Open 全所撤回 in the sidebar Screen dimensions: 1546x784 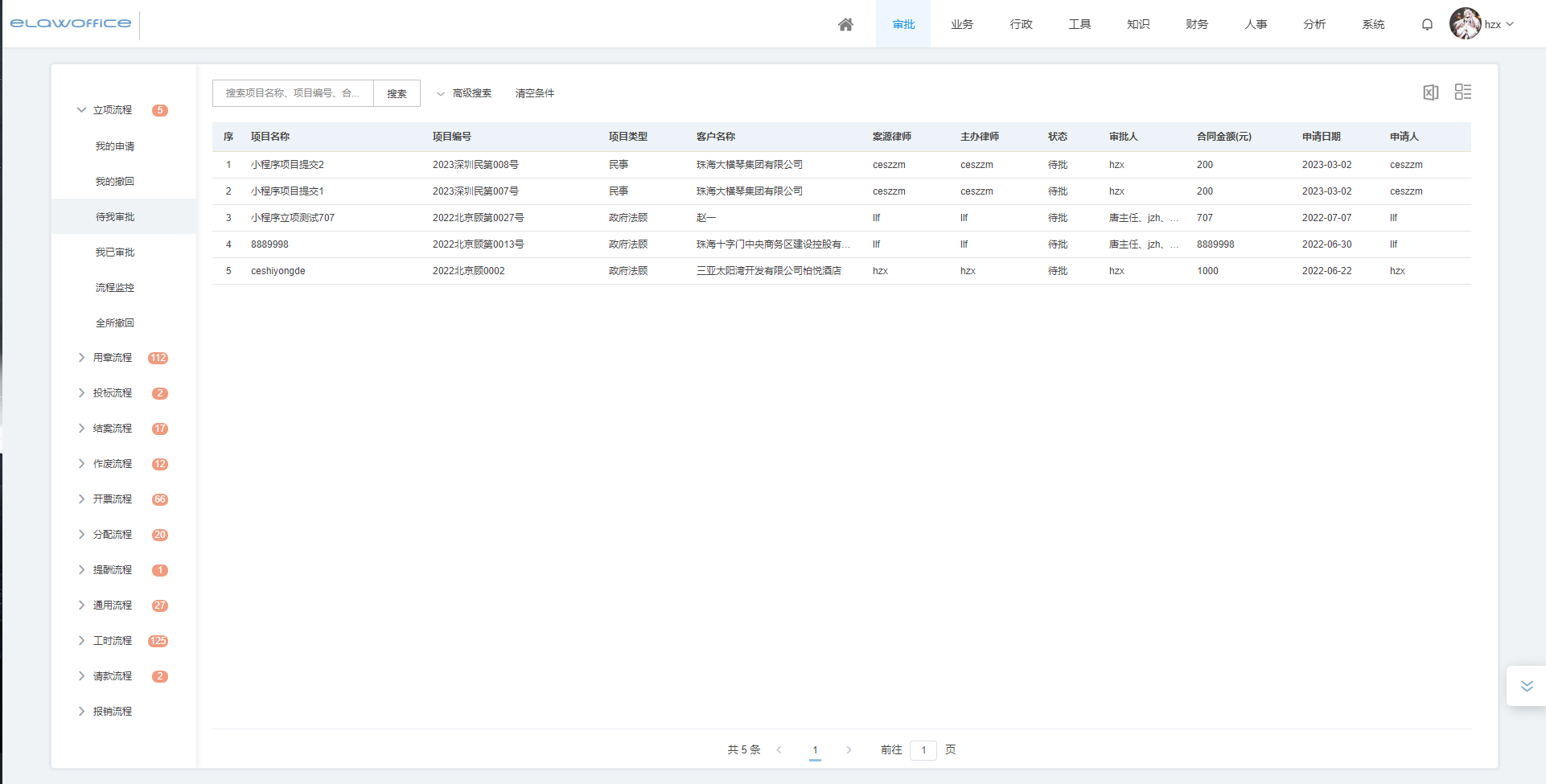[x=115, y=323]
